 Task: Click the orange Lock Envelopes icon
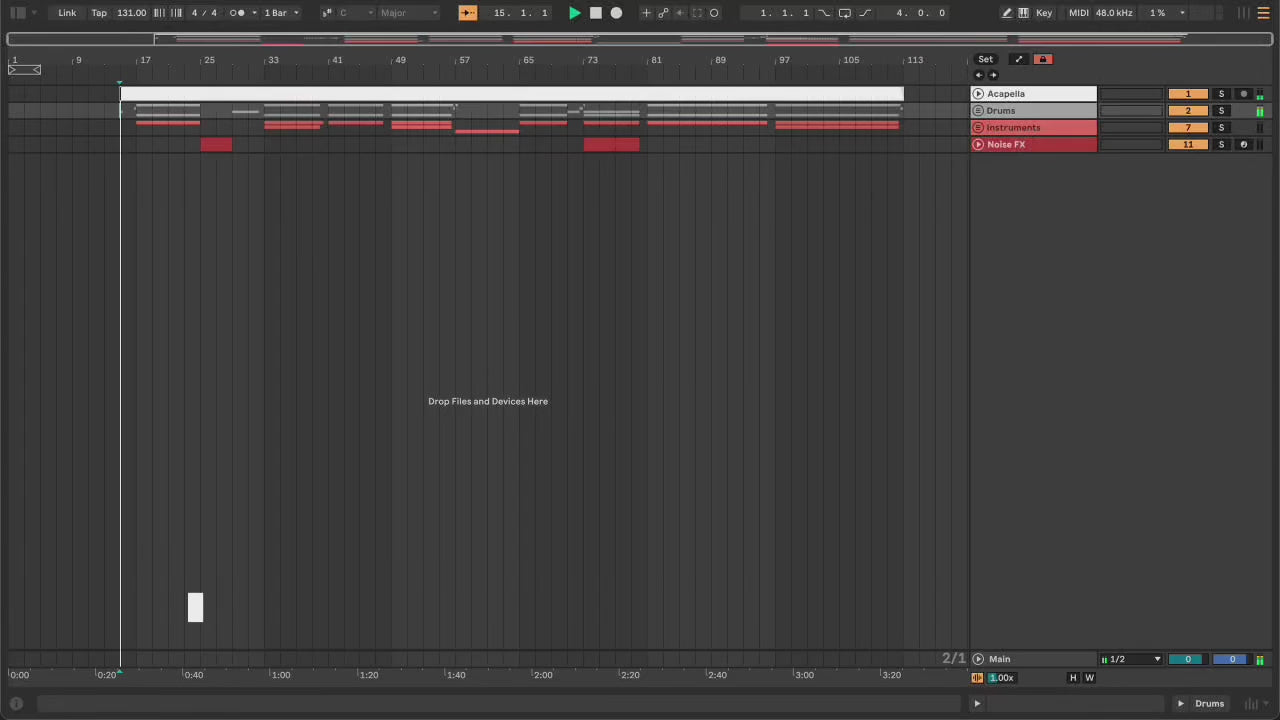tap(1042, 59)
